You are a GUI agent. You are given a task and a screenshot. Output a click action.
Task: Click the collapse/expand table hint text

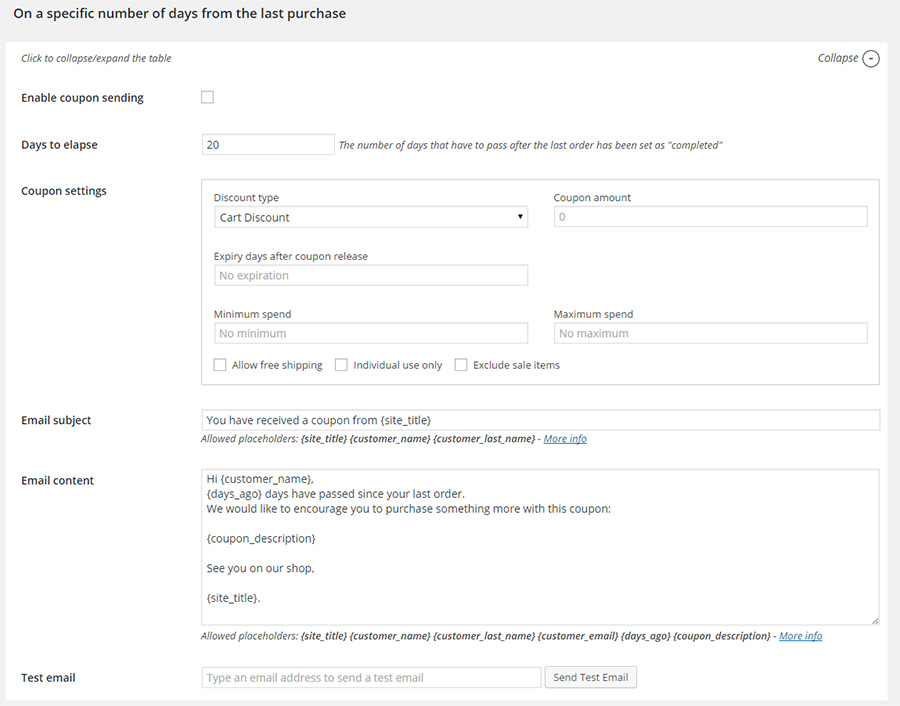96,58
